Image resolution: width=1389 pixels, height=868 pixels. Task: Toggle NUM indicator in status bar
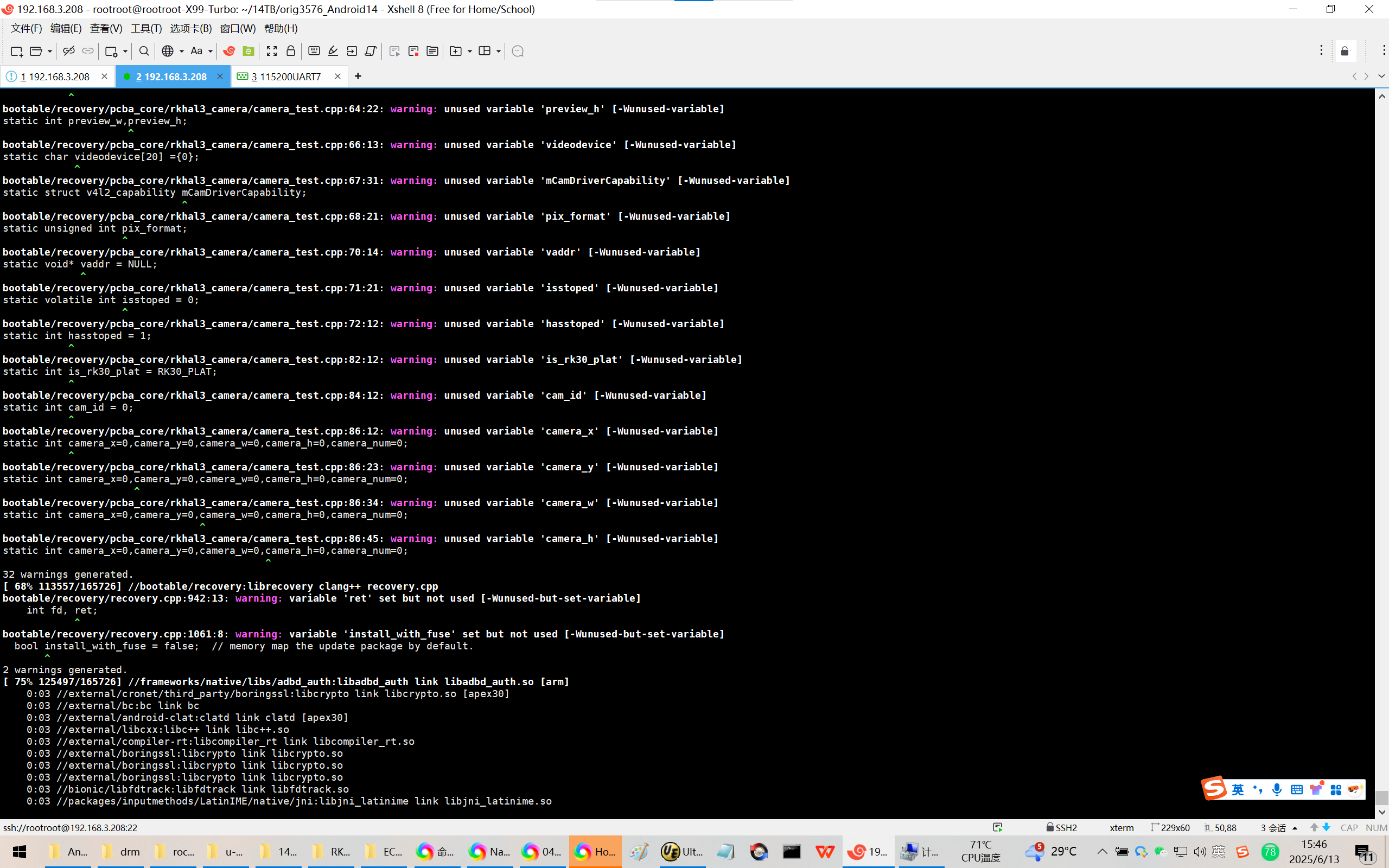1376,827
